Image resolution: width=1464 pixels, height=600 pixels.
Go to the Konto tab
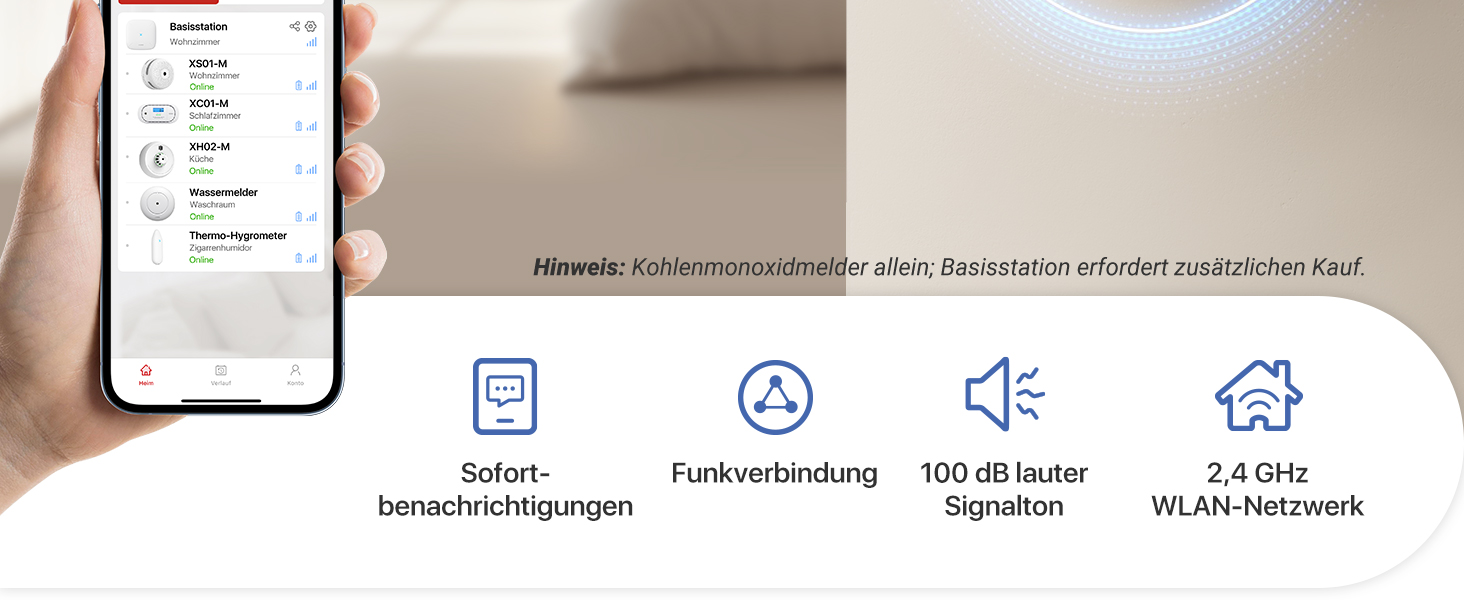tap(295, 375)
